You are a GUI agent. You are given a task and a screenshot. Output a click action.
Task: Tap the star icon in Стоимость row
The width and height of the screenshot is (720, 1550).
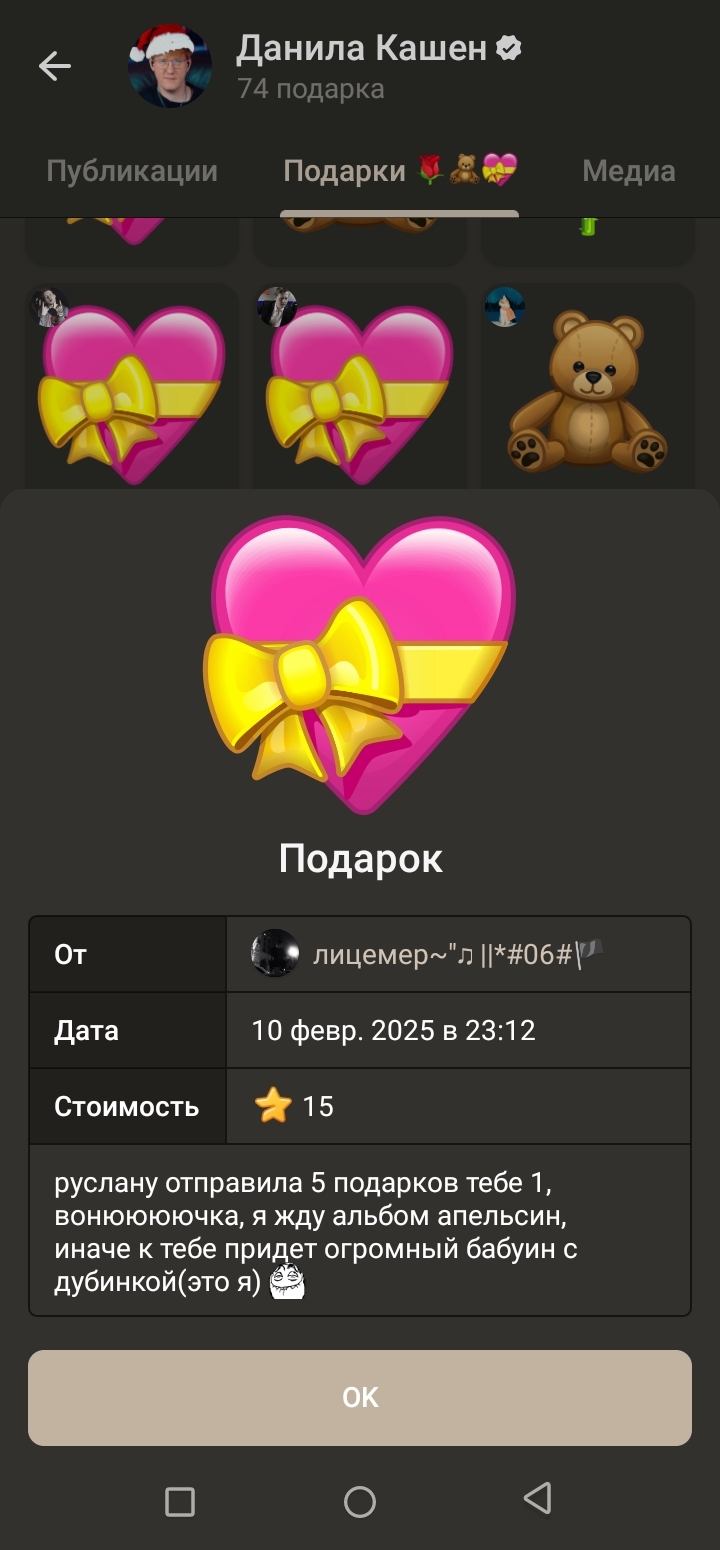[273, 1106]
